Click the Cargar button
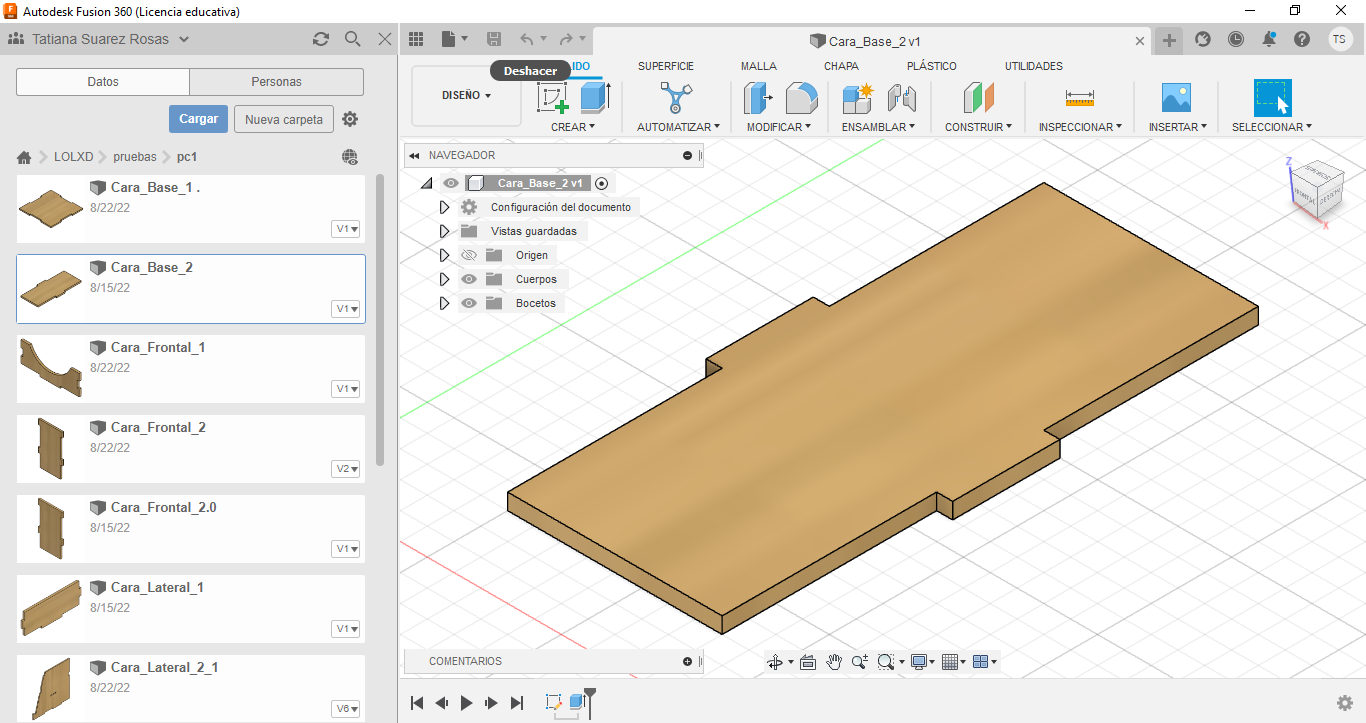This screenshot has height=723, width=1366. click(x=198, y=119)
